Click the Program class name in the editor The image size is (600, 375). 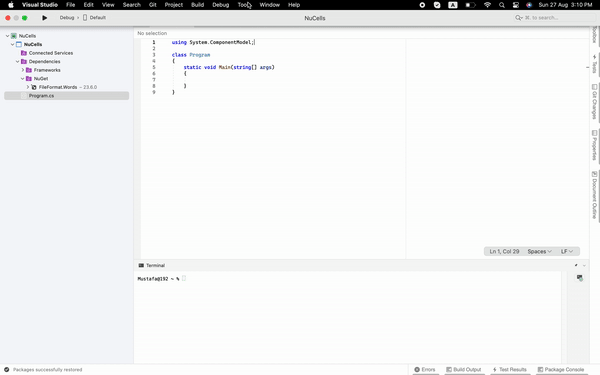pyautogui.click(x=200, y=55)
